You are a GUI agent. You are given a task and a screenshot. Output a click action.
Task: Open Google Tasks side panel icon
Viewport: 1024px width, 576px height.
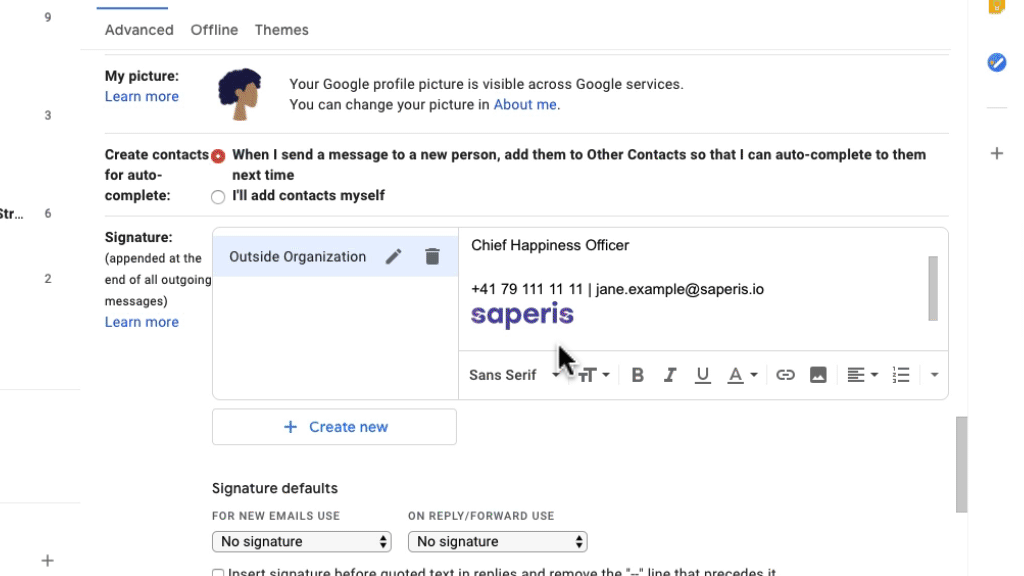click(997, 62)
